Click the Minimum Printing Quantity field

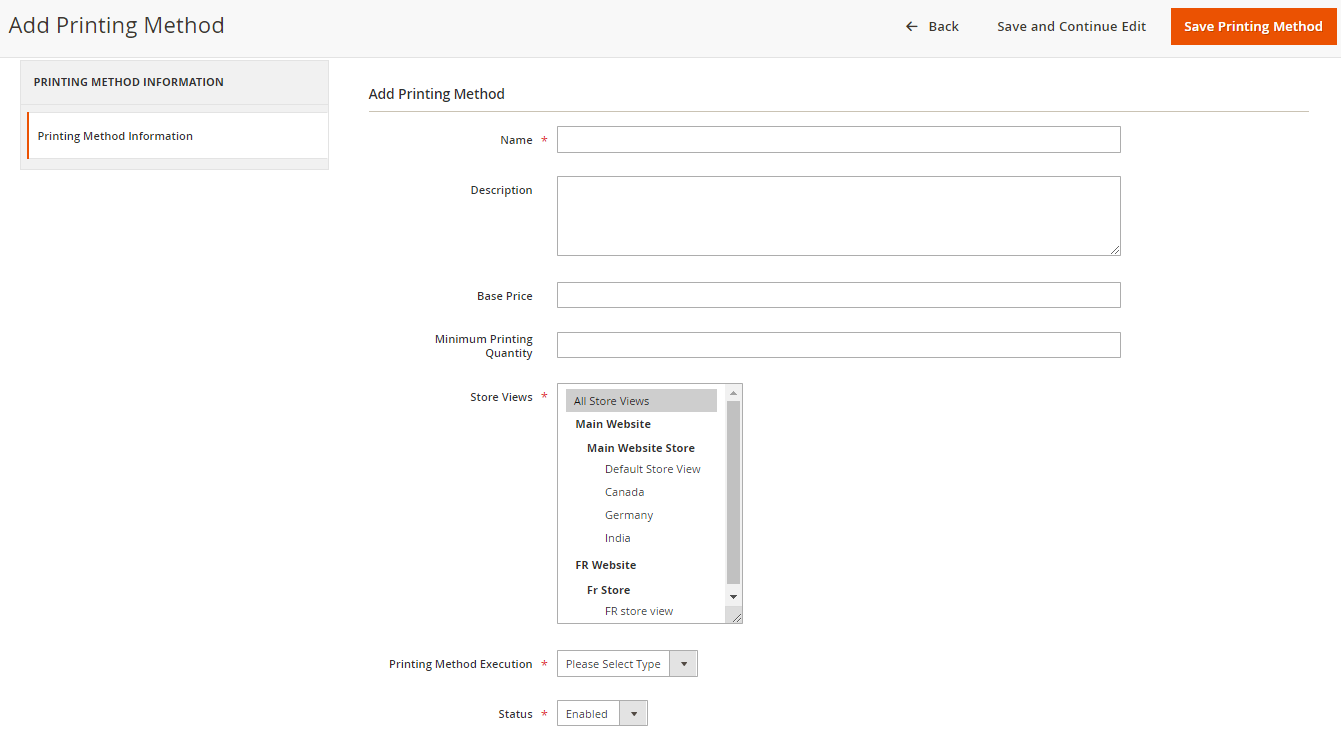838,345
